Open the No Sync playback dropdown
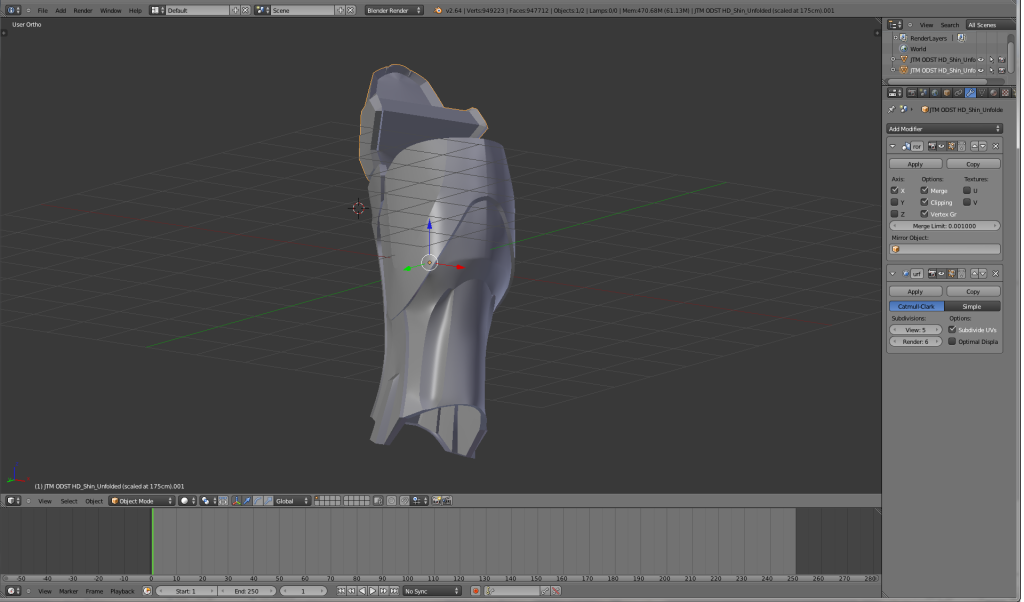Viewport: 1024px width, 602px height. tap(430, 591)
